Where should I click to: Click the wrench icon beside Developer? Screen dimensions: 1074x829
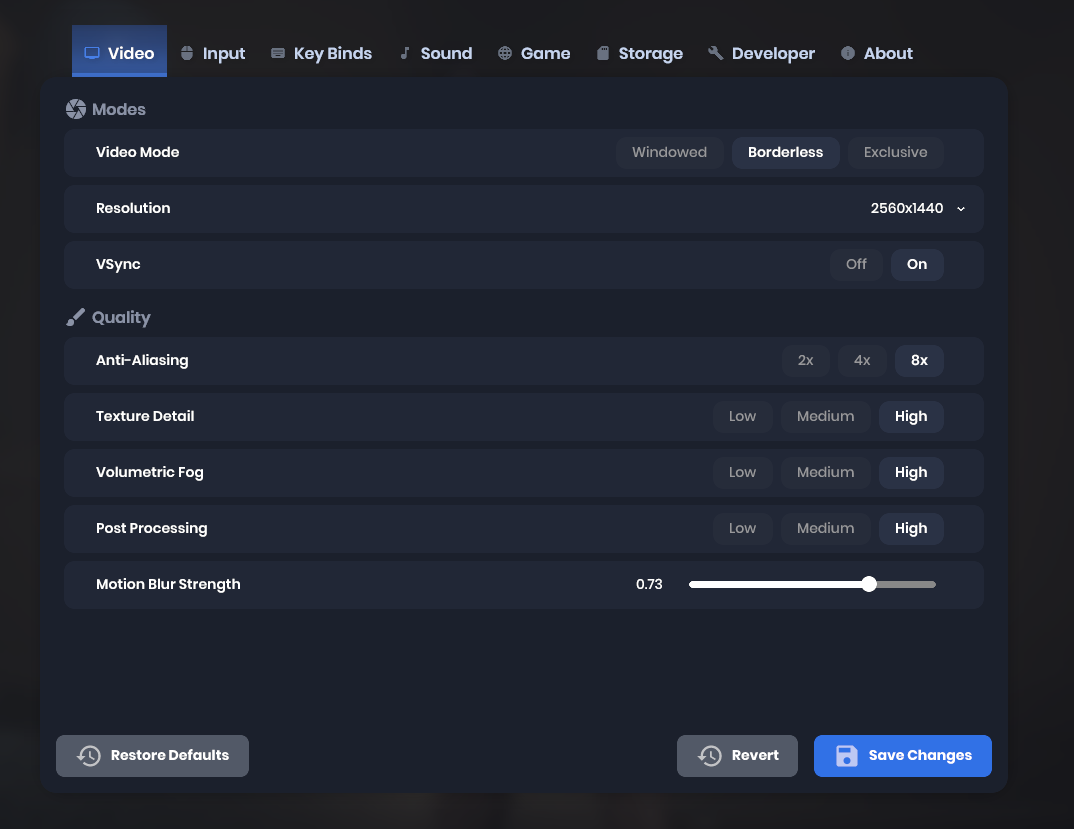tap(715, 53)
